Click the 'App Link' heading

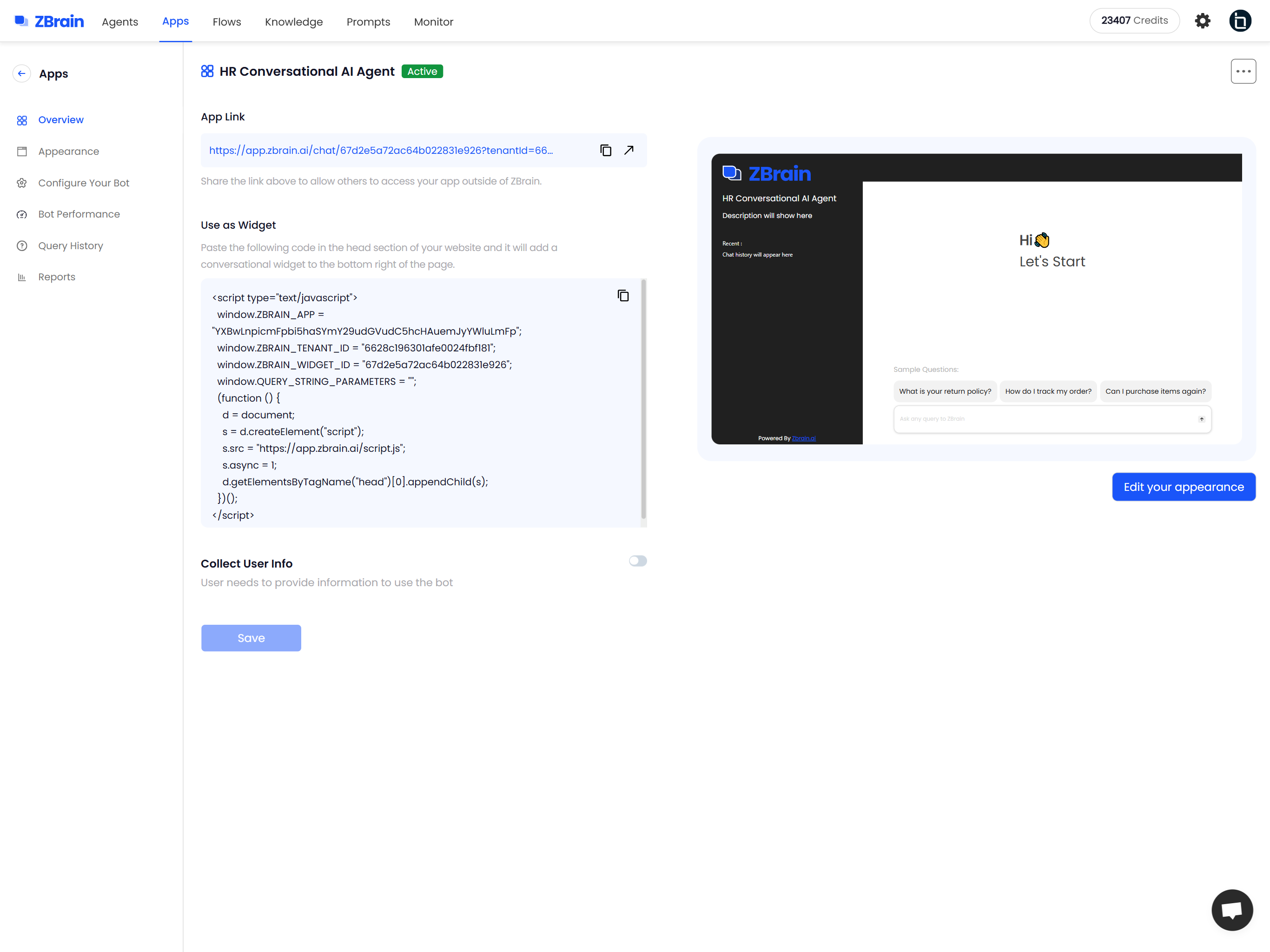223,117
